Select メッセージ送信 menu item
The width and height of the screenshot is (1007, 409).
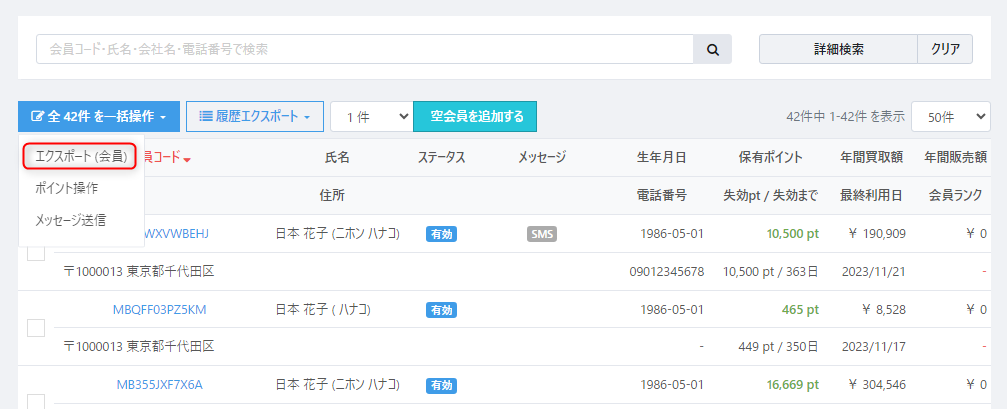click(x=70, y=219)
